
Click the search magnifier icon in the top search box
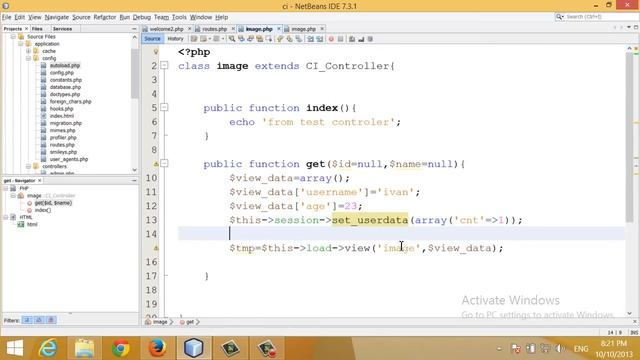tap(559, 17)
